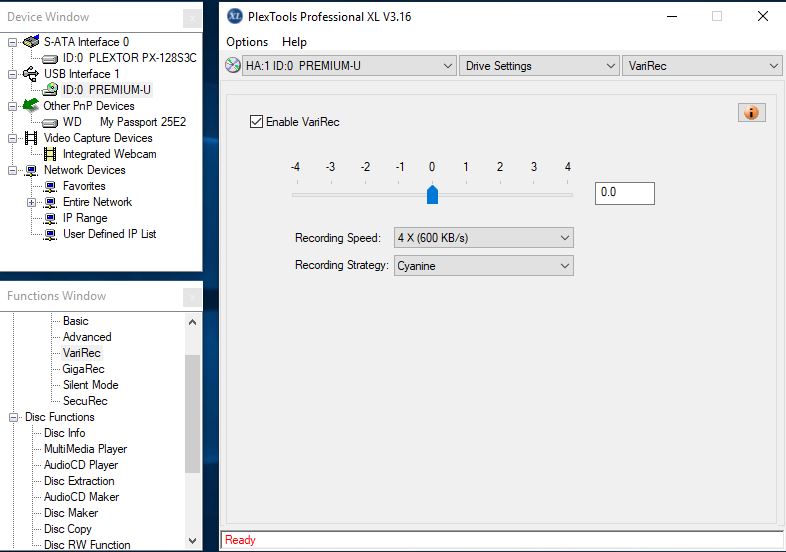Click the Favorites network icon
The height and width of the screenshot is (552, 786).
[50, 187]
